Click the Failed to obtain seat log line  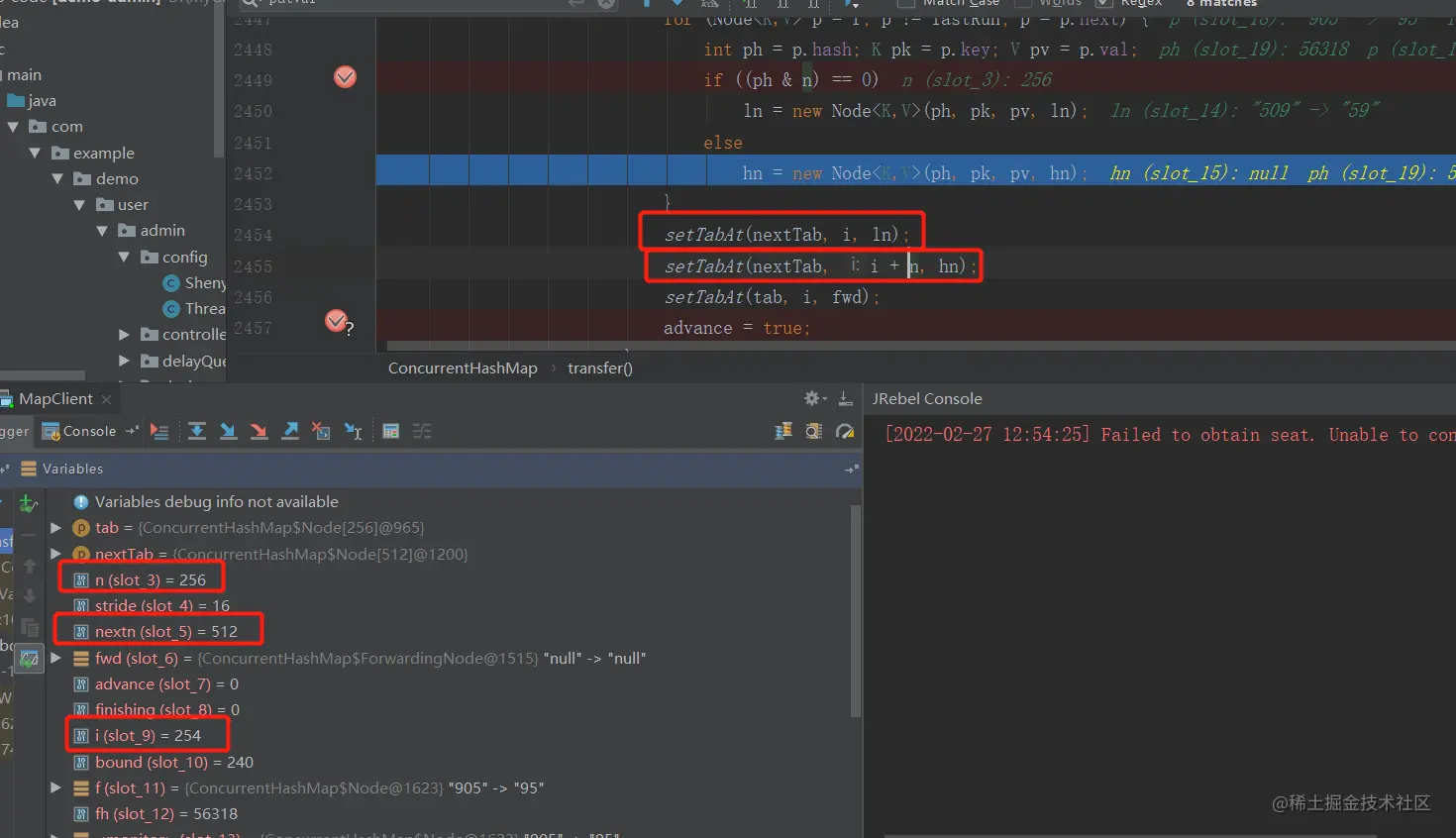point(1170,435)
